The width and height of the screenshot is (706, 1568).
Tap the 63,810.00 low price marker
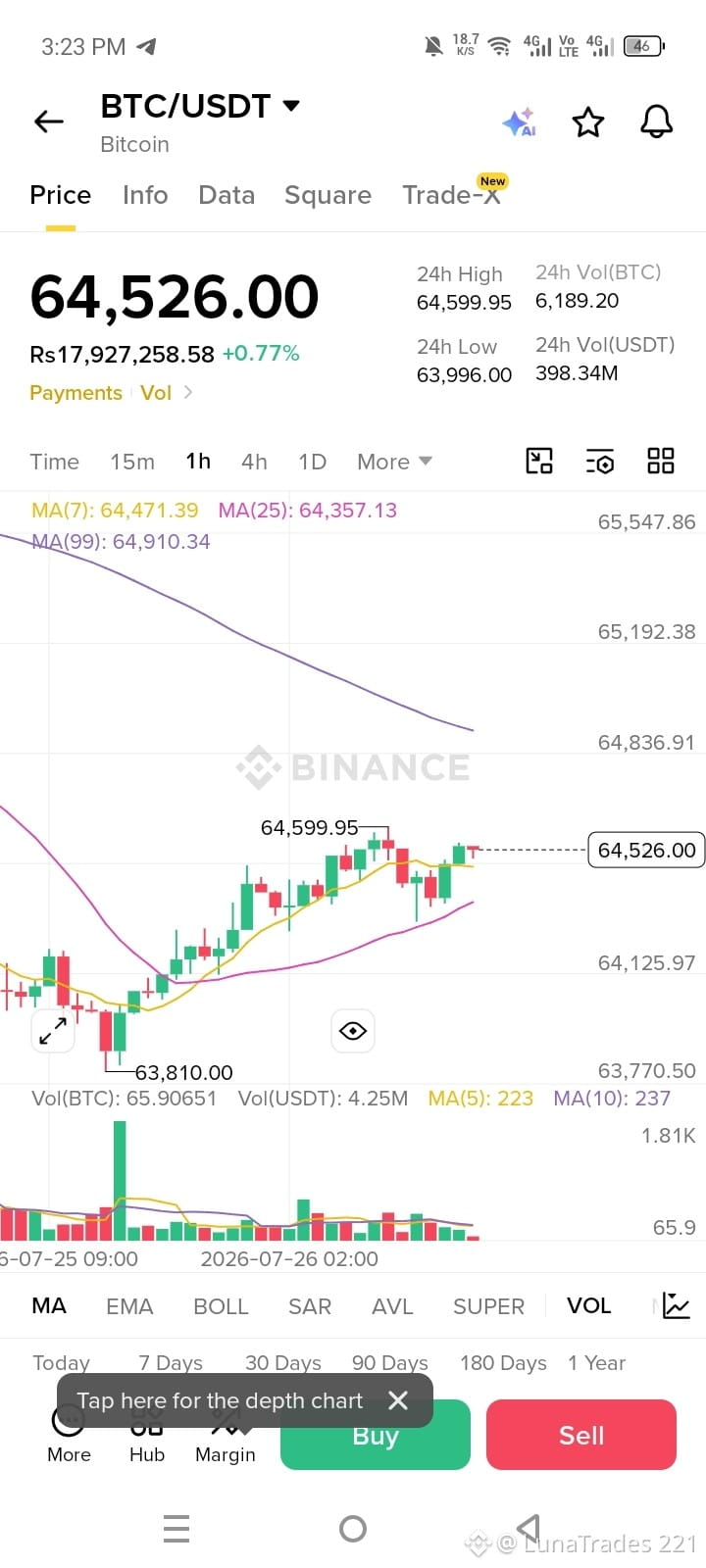pos(183,1072)
